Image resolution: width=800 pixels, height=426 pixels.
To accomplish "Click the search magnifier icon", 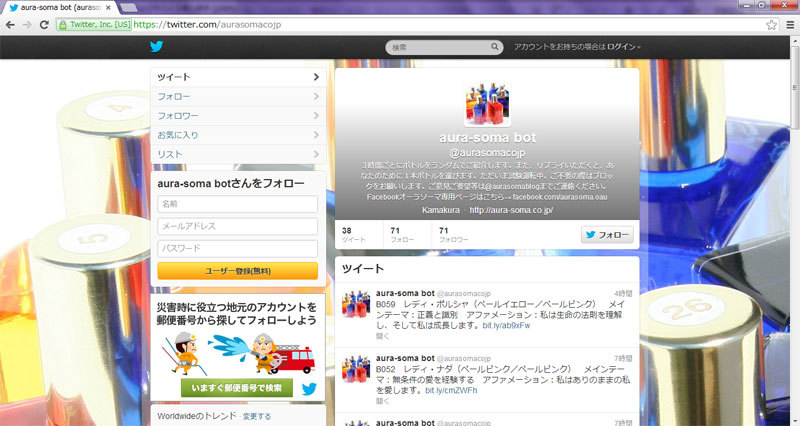I will (x=494, y=47).
